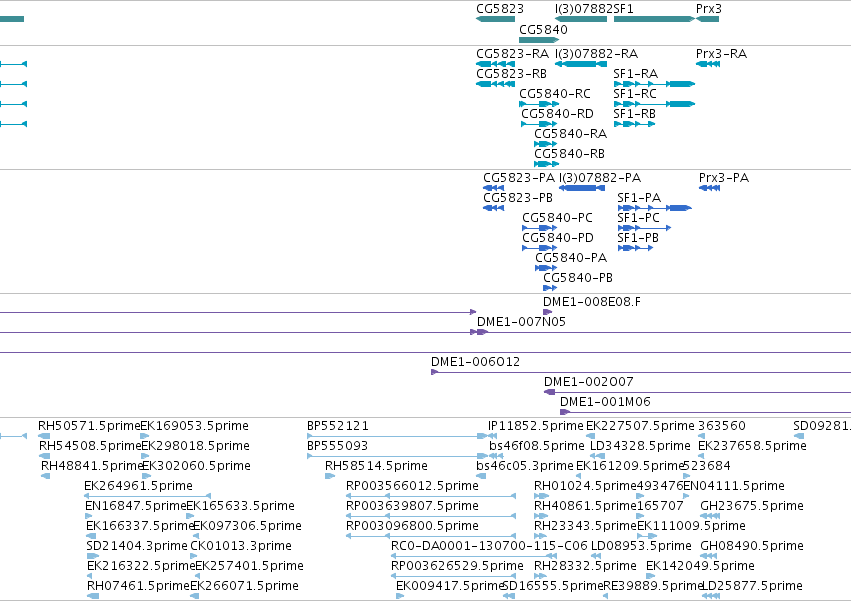Select EST IP11852.5prime

tap(492, 436)
